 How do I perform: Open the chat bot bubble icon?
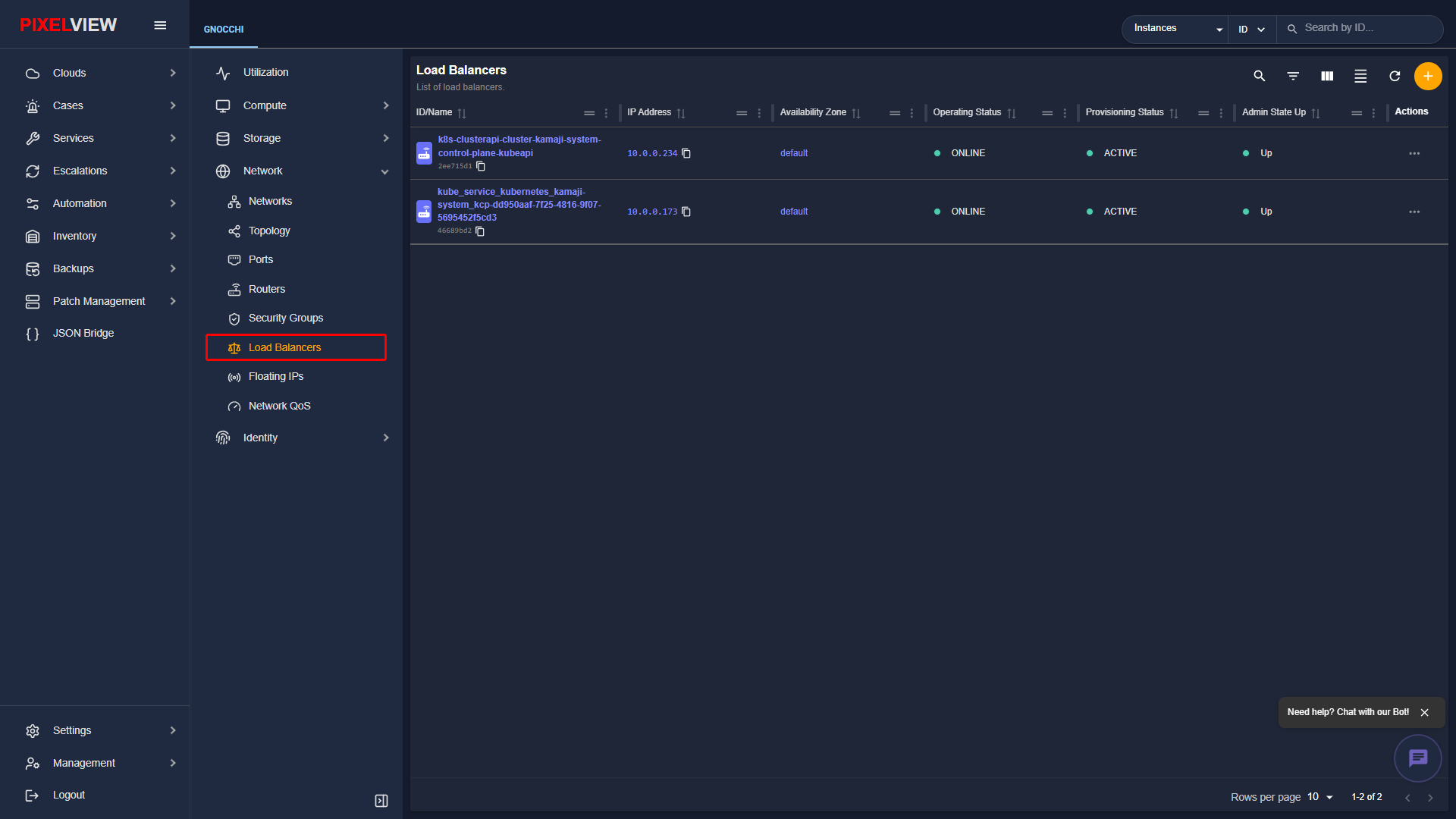pyautogui.click(x=1417, y=758)
